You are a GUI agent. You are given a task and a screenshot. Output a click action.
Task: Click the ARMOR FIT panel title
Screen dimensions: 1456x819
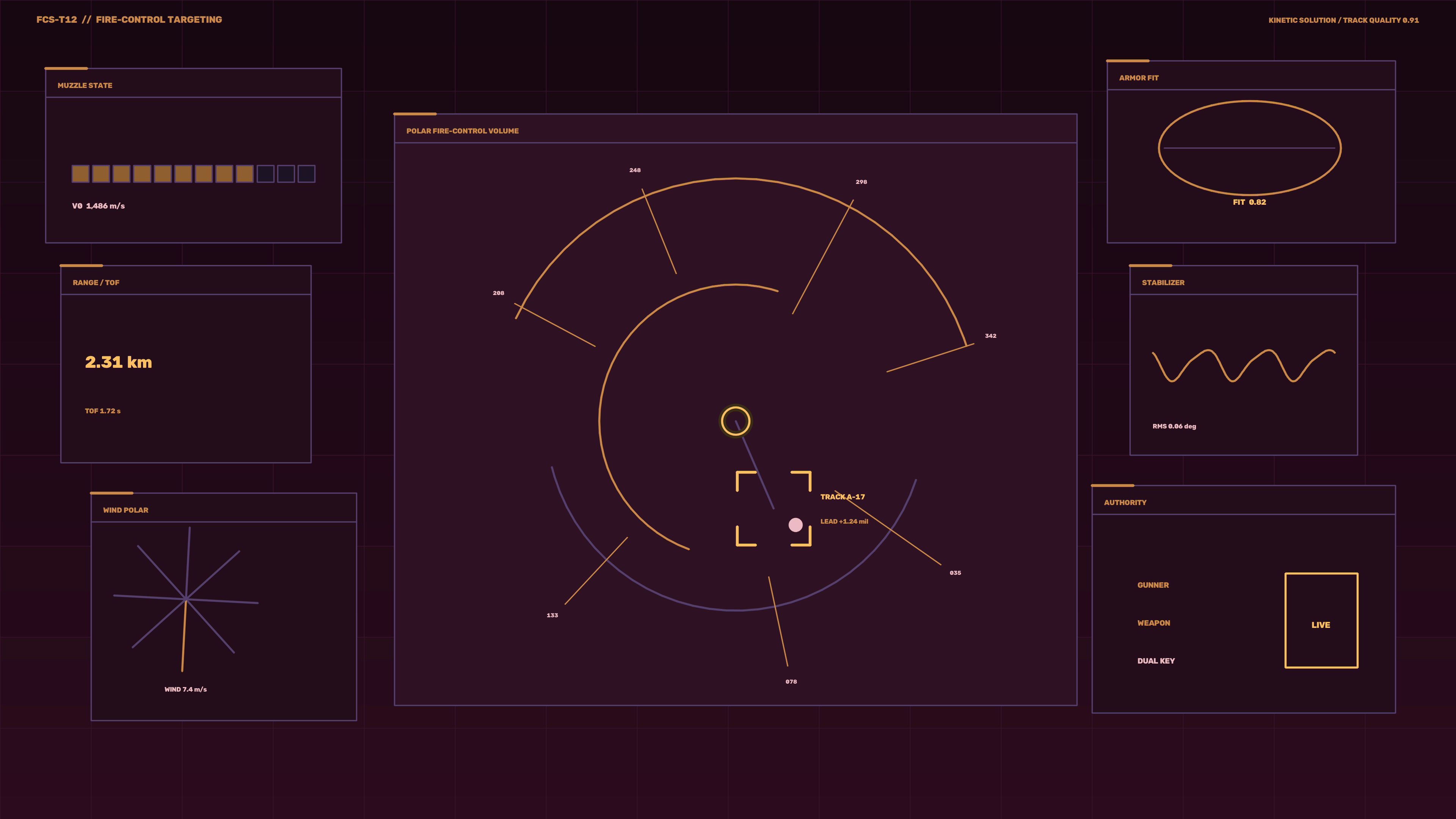point(1138,78)
